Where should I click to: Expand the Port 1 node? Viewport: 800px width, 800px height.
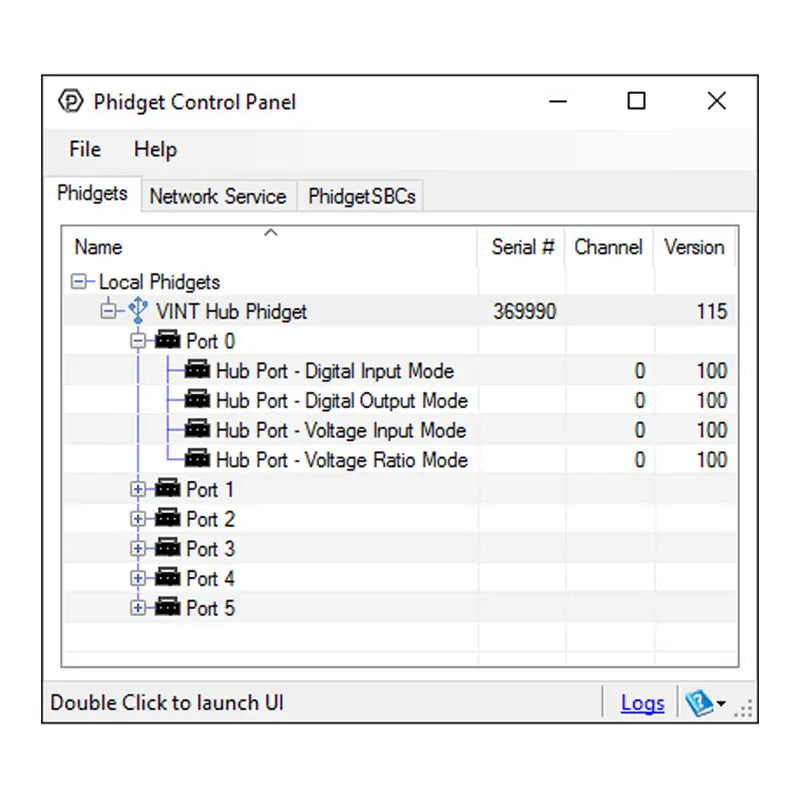[138, 489]
